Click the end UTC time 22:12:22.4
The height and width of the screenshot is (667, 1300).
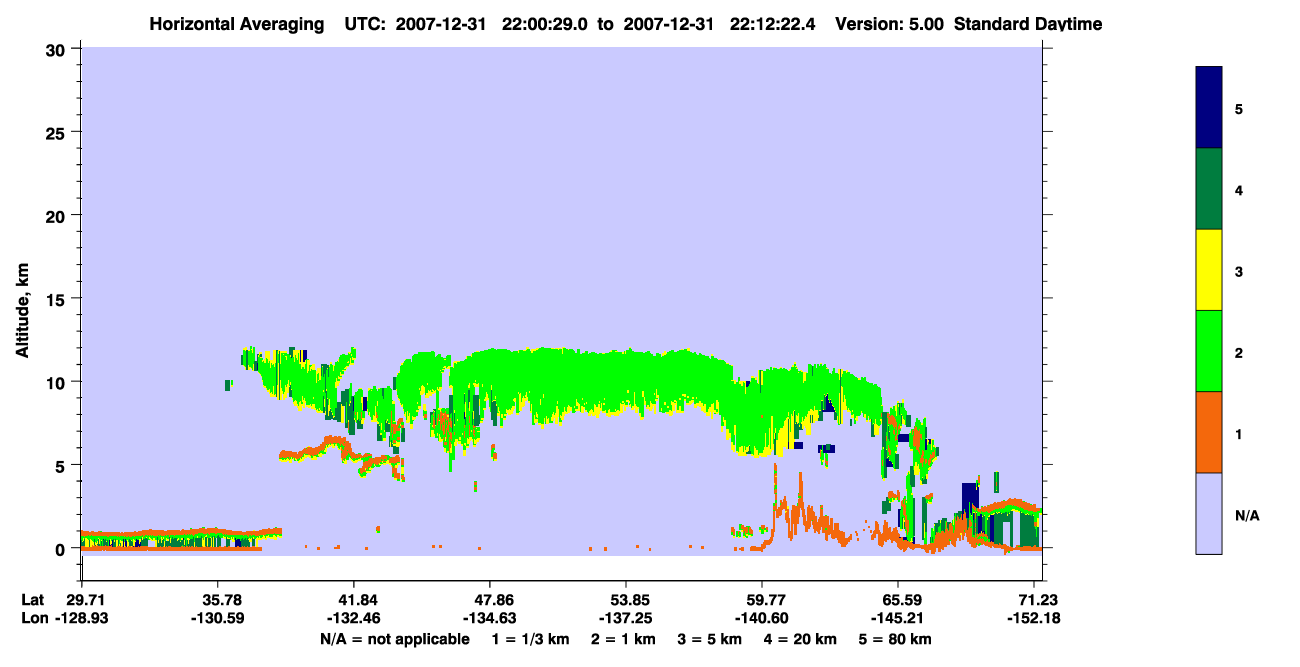772,24
